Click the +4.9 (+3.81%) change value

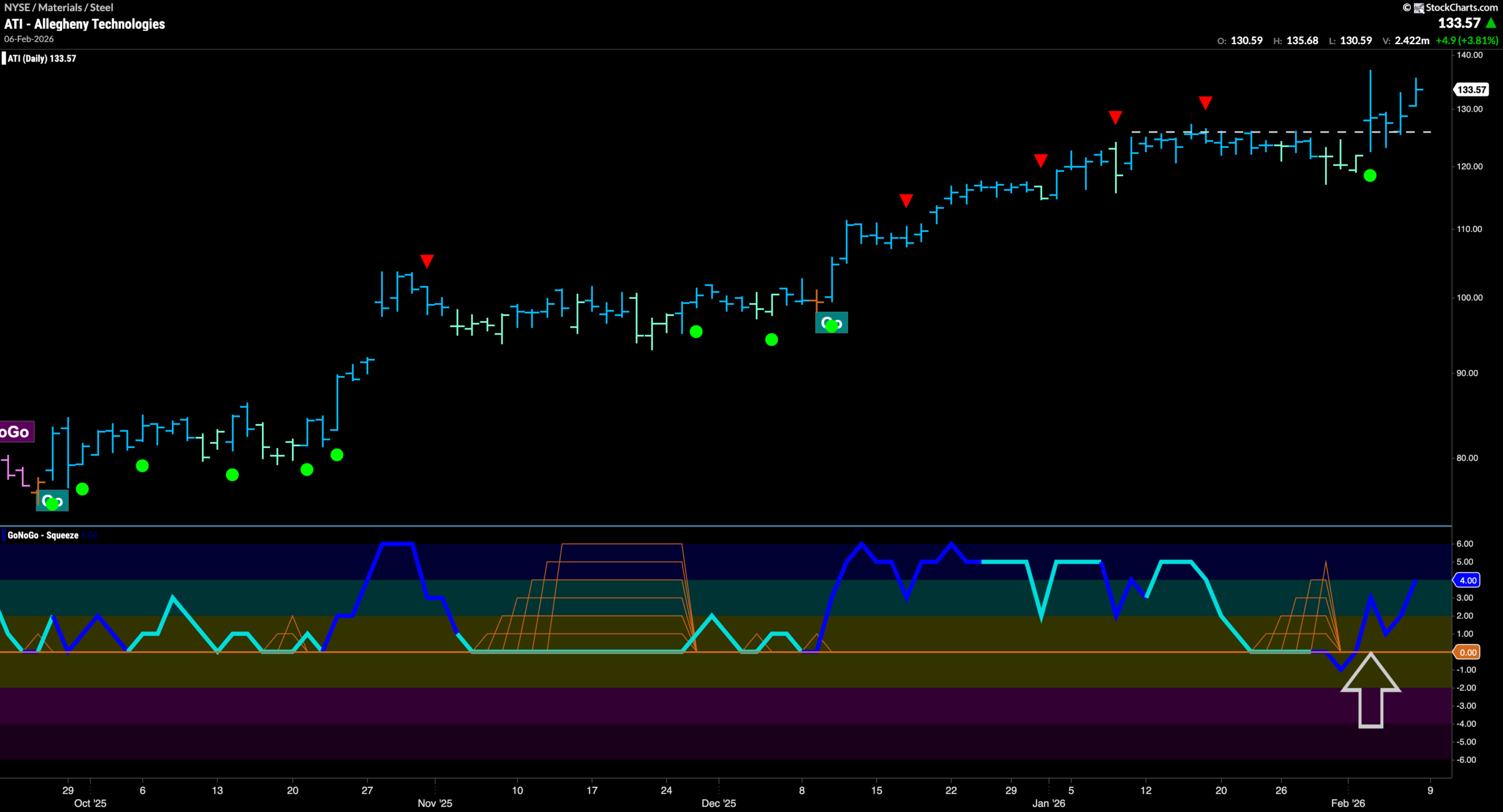click(x=1467, y=41)
